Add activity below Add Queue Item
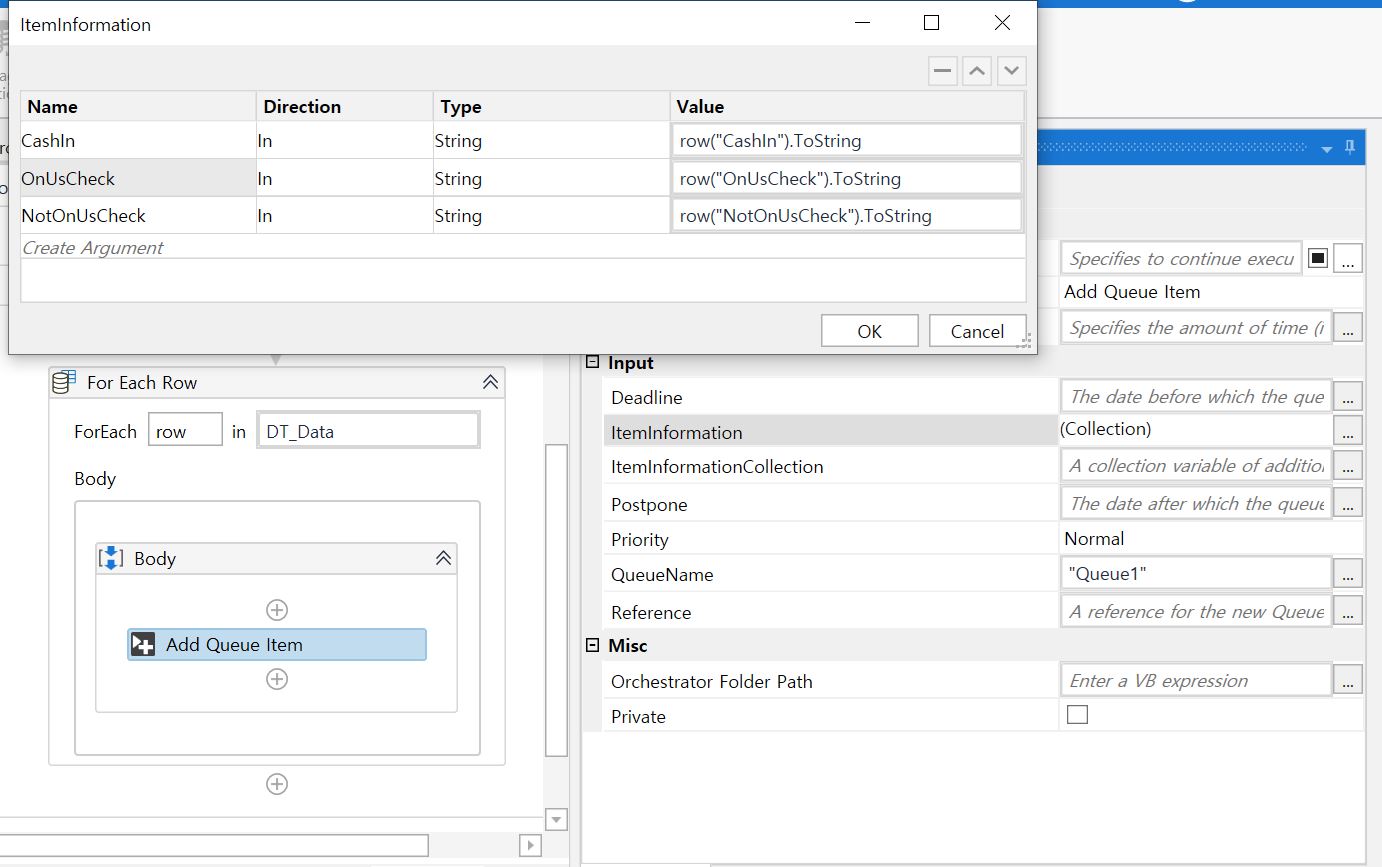1382x867 pixels. tap(277, 679)
